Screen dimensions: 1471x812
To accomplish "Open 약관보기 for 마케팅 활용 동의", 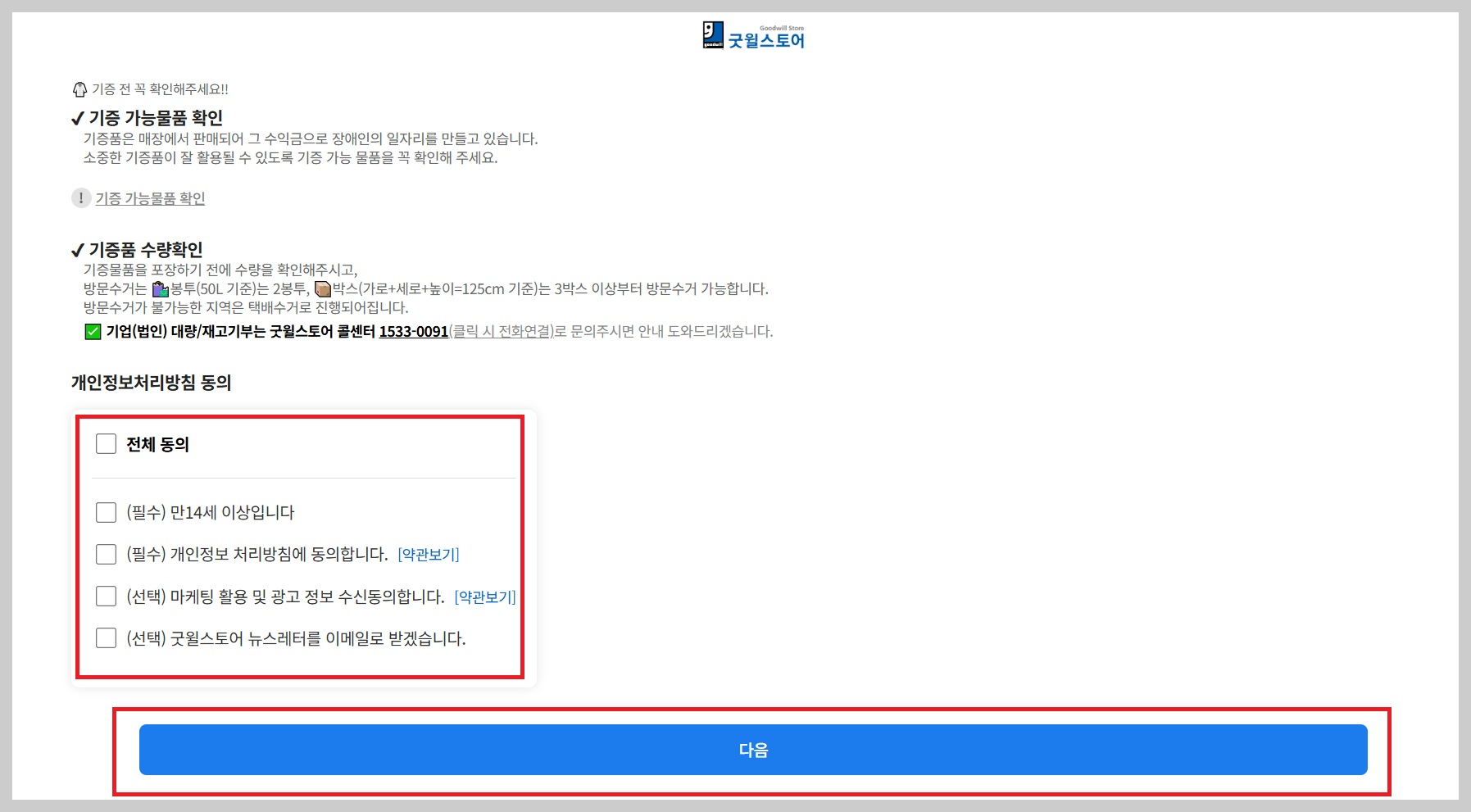I will [x=485, y=597].
